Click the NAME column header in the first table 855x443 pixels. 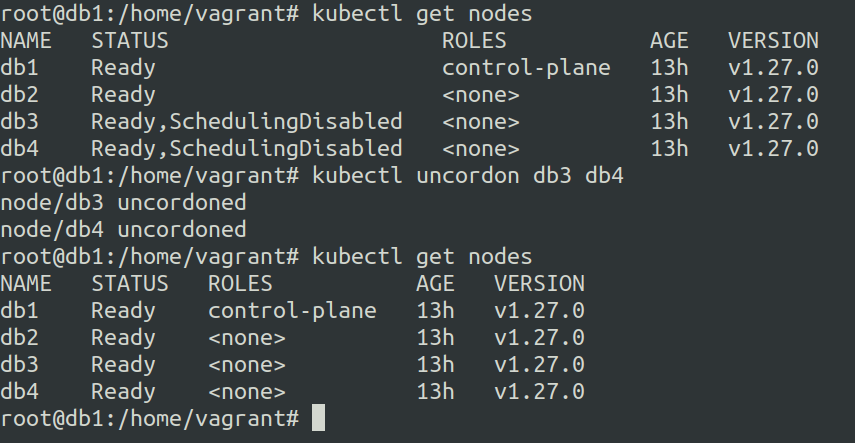click(26, 41)
